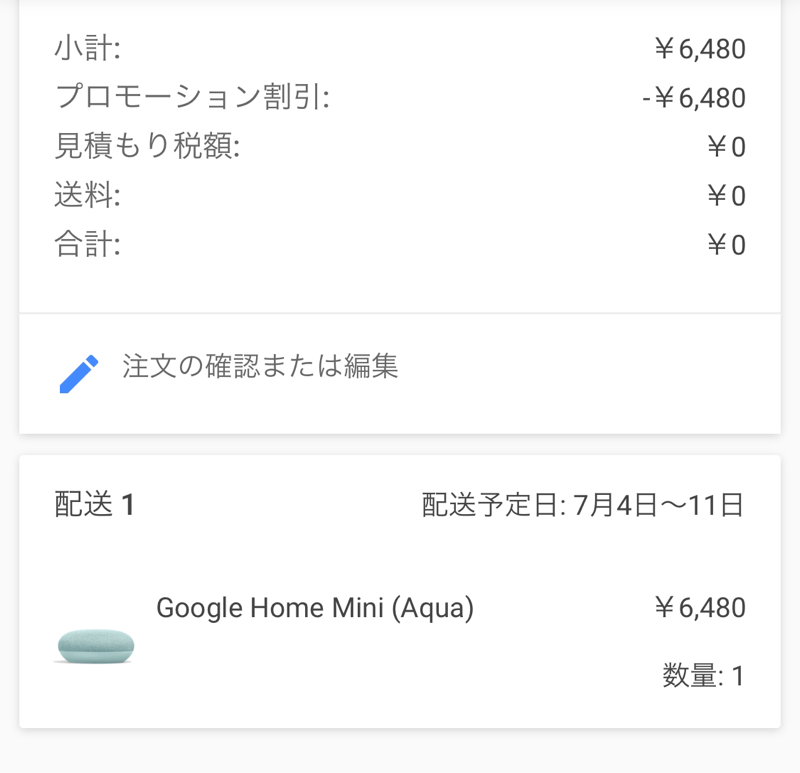Click the subtotal amount ¥6,480 at top
The image size is (800, 773).
[700, 49]
